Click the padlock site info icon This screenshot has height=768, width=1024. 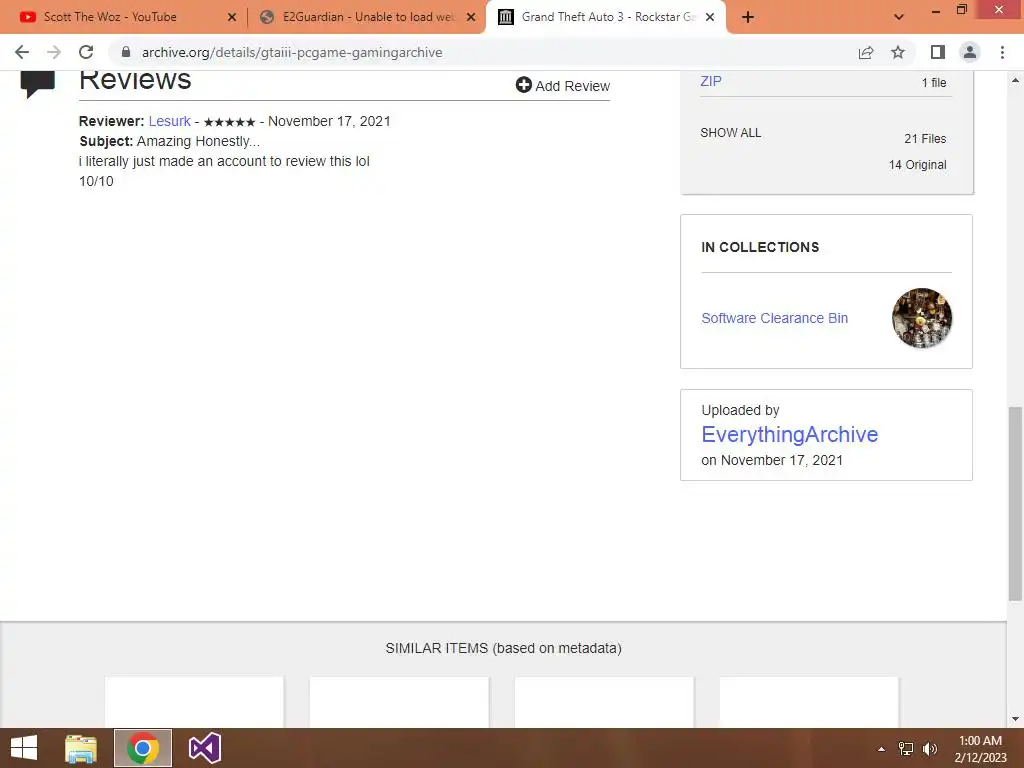pyautogui.click(x=126, y=52)
